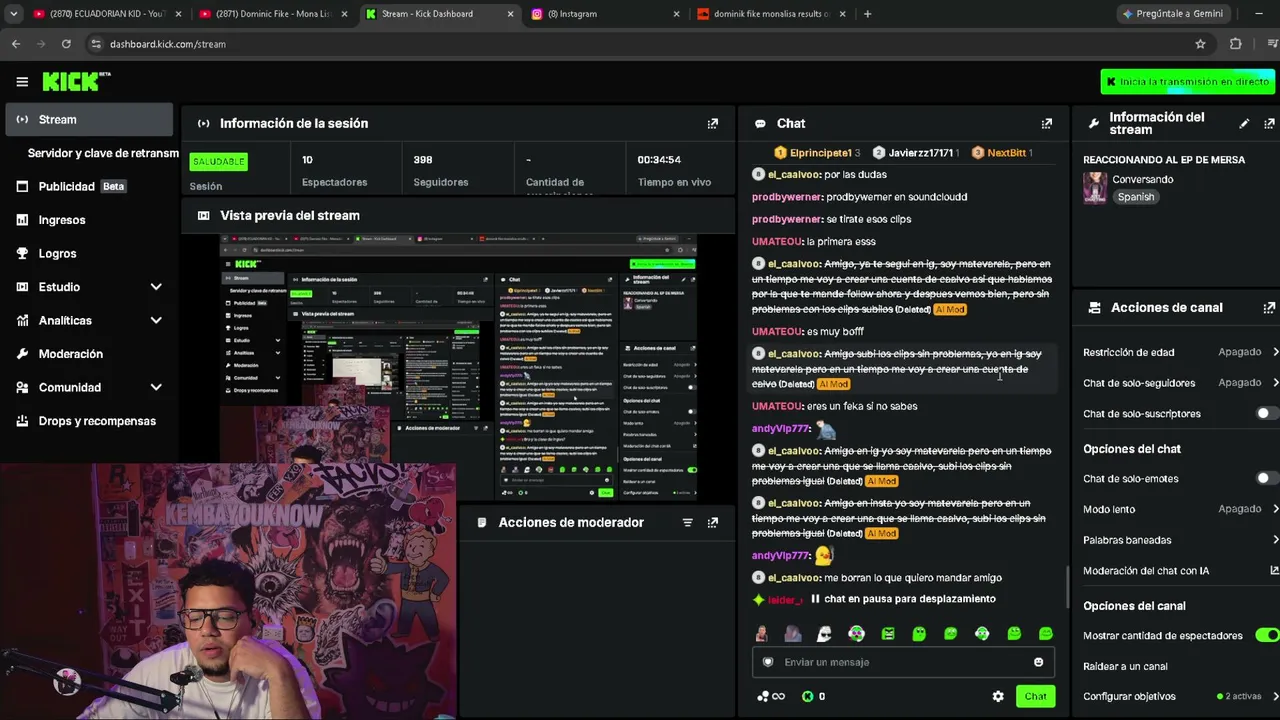Screen dimensions: 1280x720
Task: Click the Enviar un mensaje input field
Action: (x=903, y=662)
